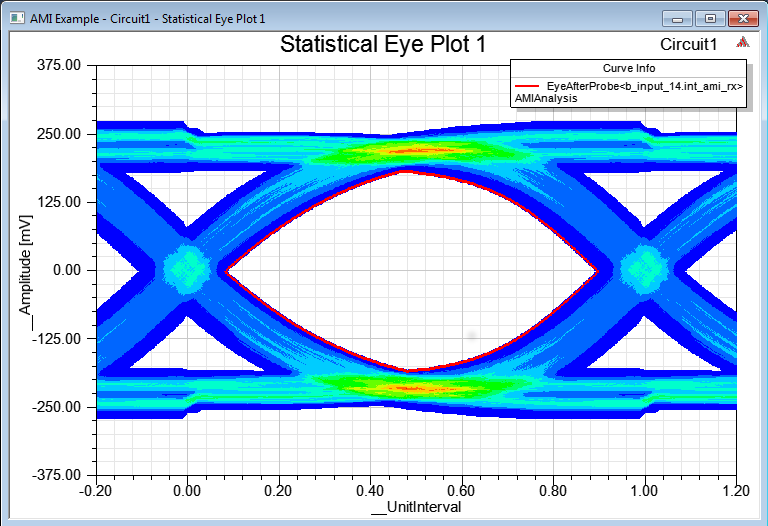Click the plot window icon in title bar
Screen dimensions: 768x526
point(17,19)
